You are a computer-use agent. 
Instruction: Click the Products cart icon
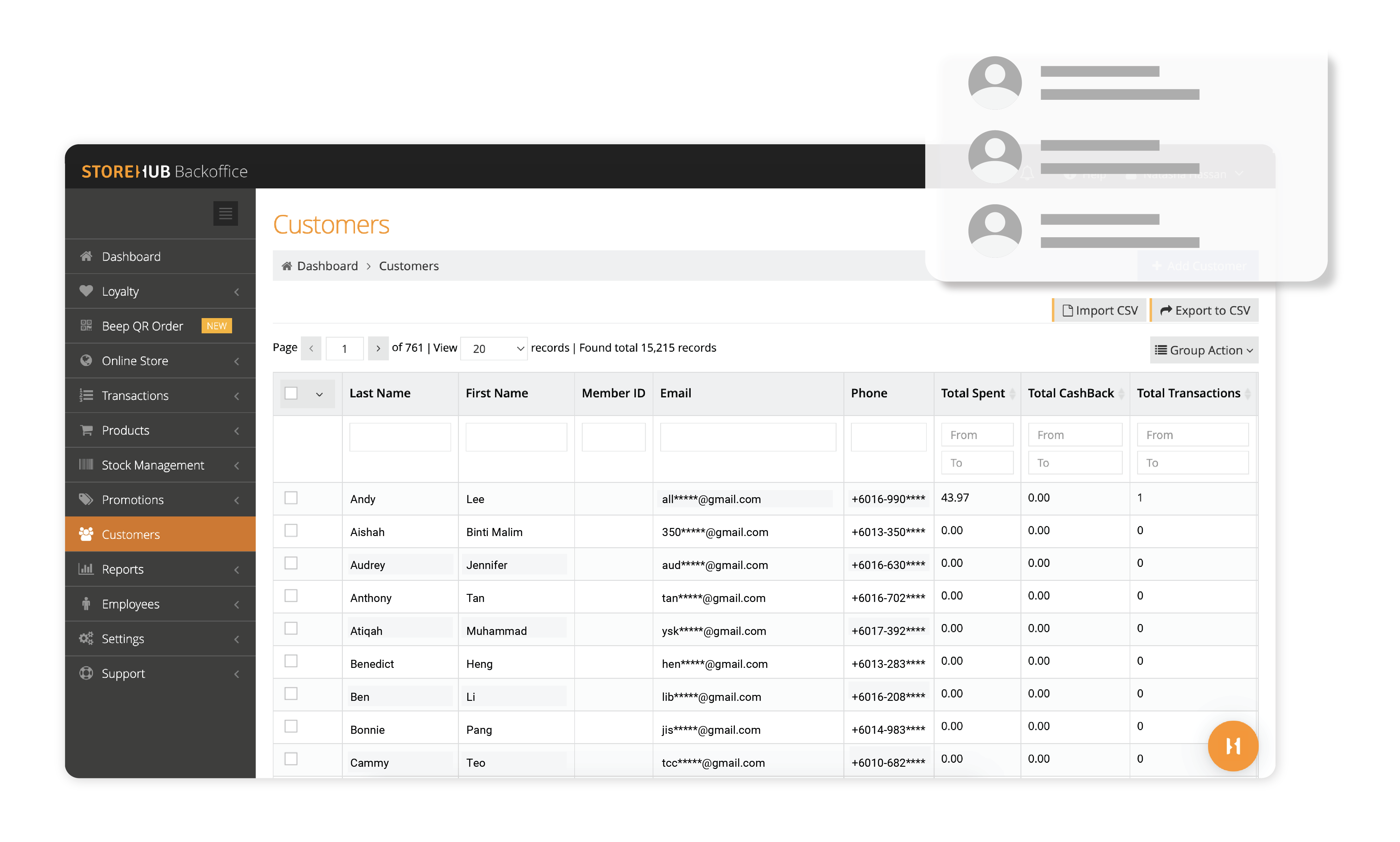(x=86, y=429)
